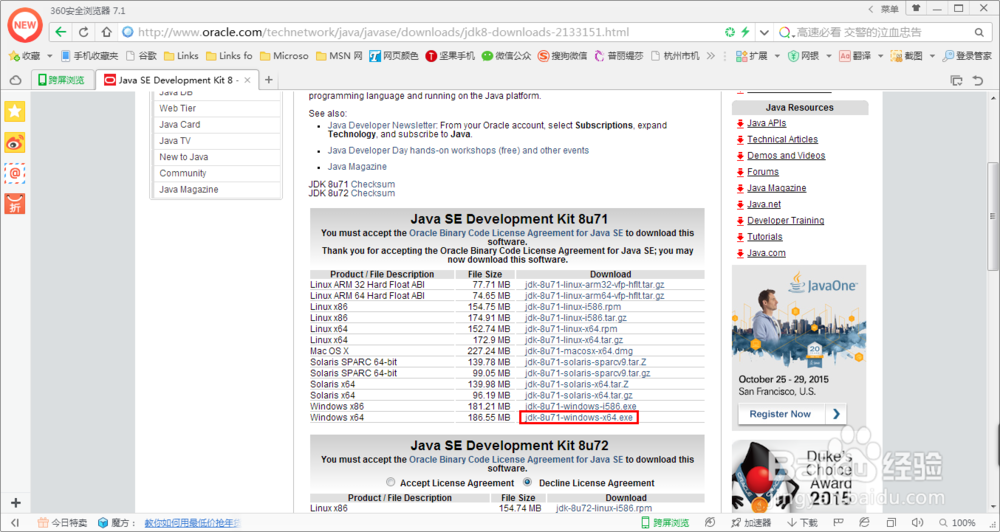Open 下载 downloads in the status bar
Screen dimensions: 1000x532
point(802,522)
